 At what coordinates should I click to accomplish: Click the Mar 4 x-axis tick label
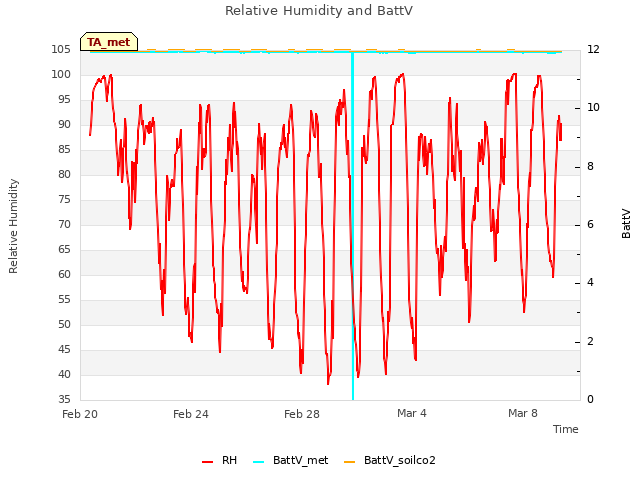point(412,413)
